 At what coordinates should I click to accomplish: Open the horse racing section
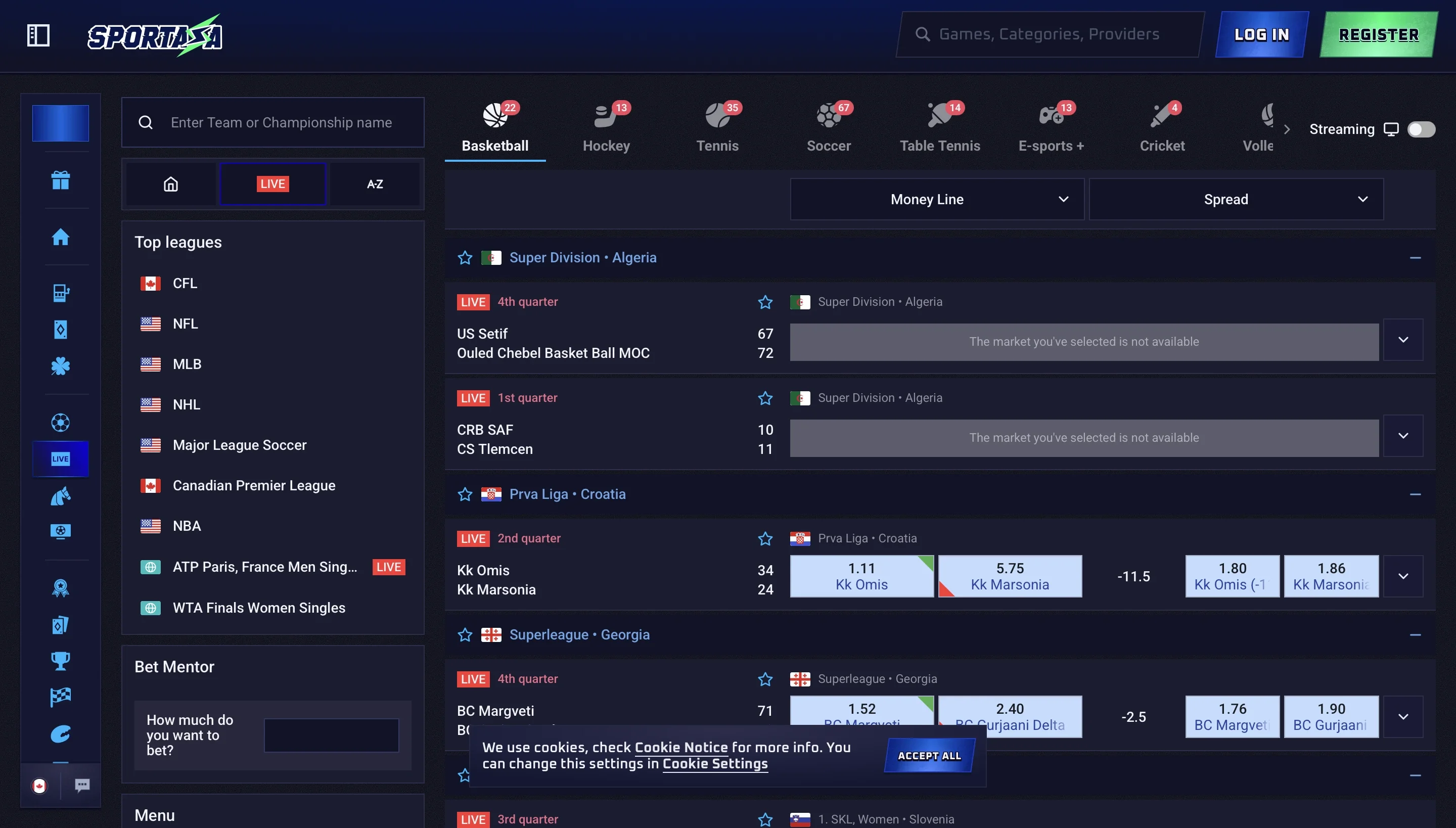pyautogui.click(x=60, y=495)
